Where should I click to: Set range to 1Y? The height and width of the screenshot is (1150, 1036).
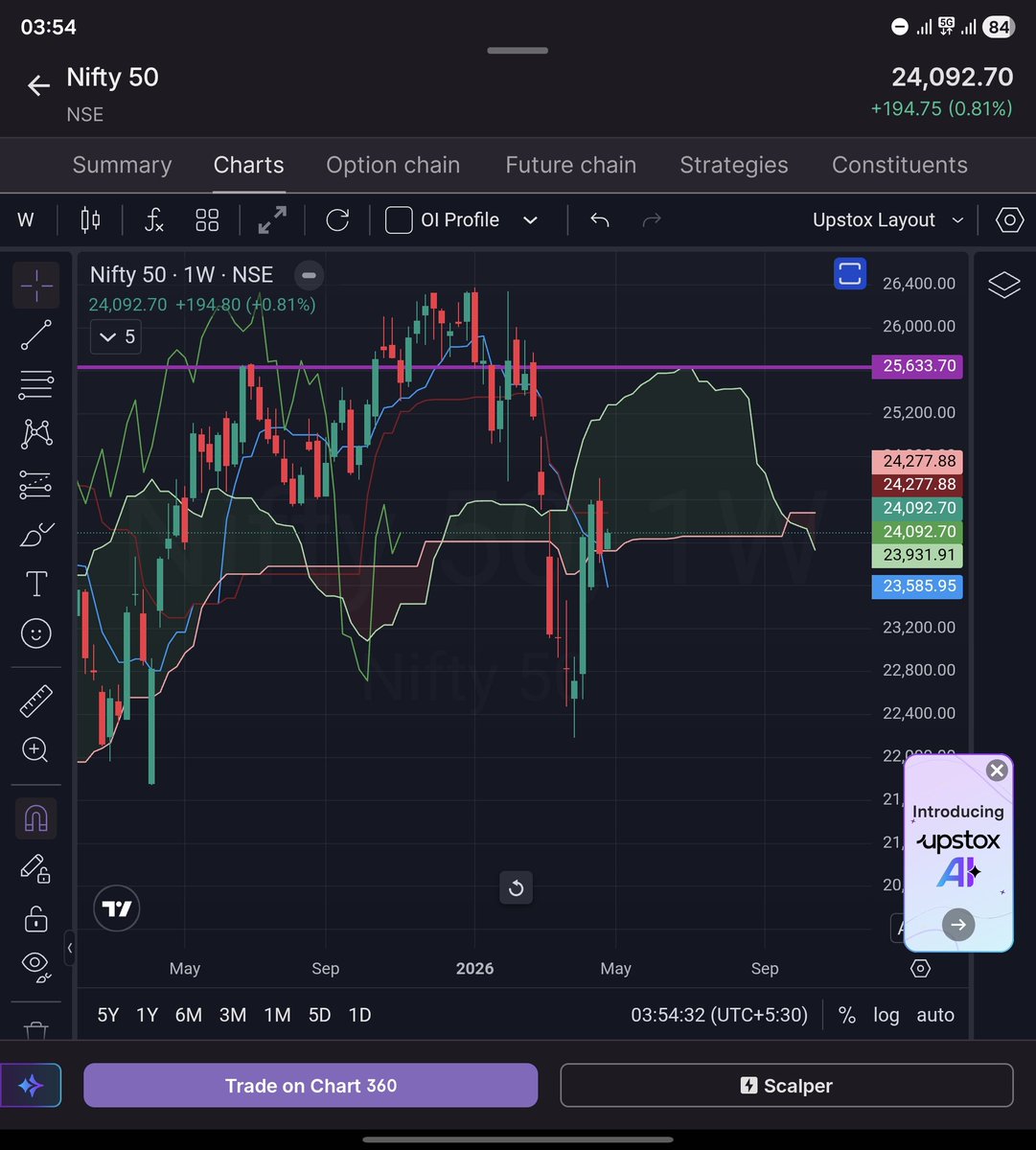pyautogui.click(x=147, y=1015)
